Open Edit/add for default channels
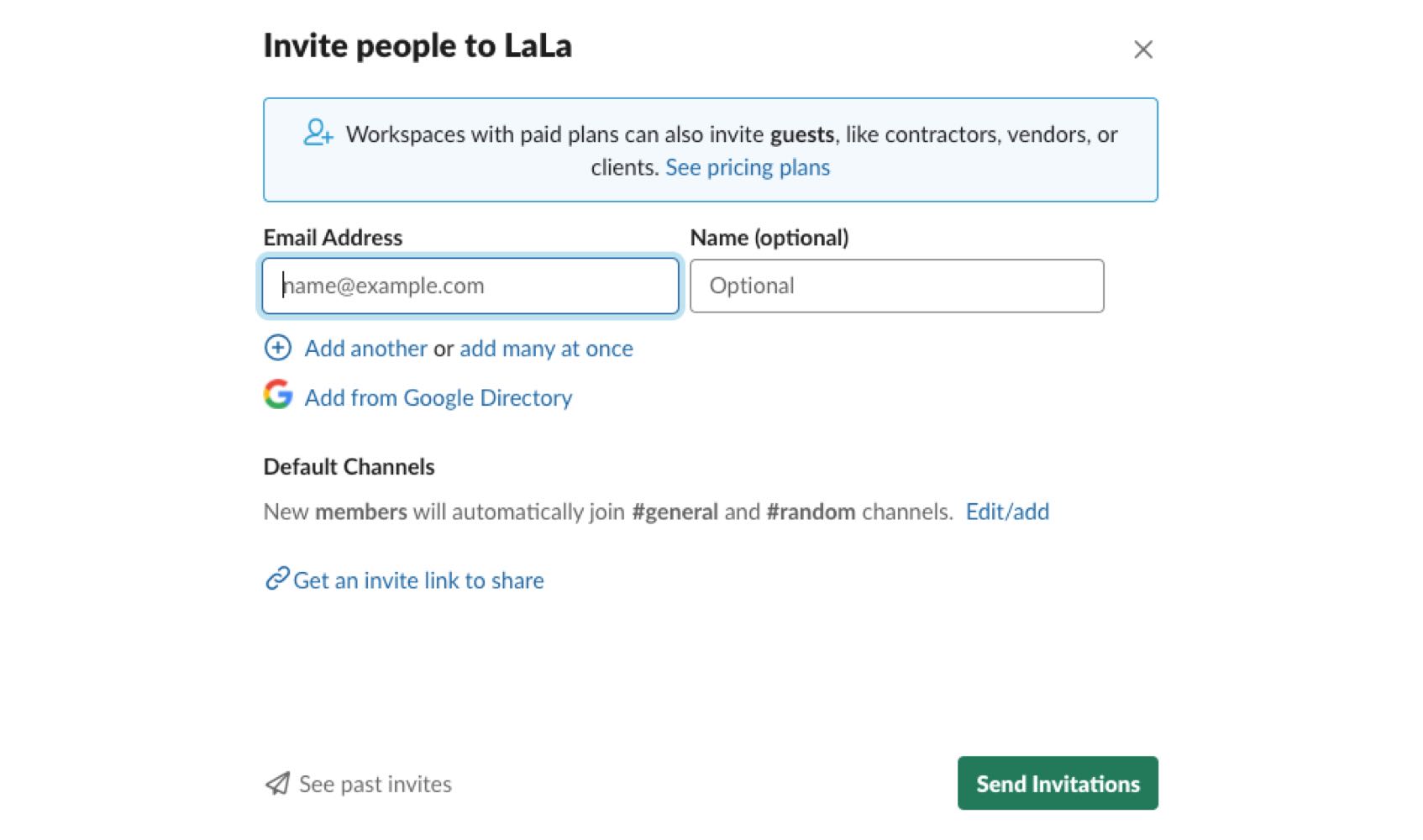This screenshot has width=1423, height=840. [1006, 512]
